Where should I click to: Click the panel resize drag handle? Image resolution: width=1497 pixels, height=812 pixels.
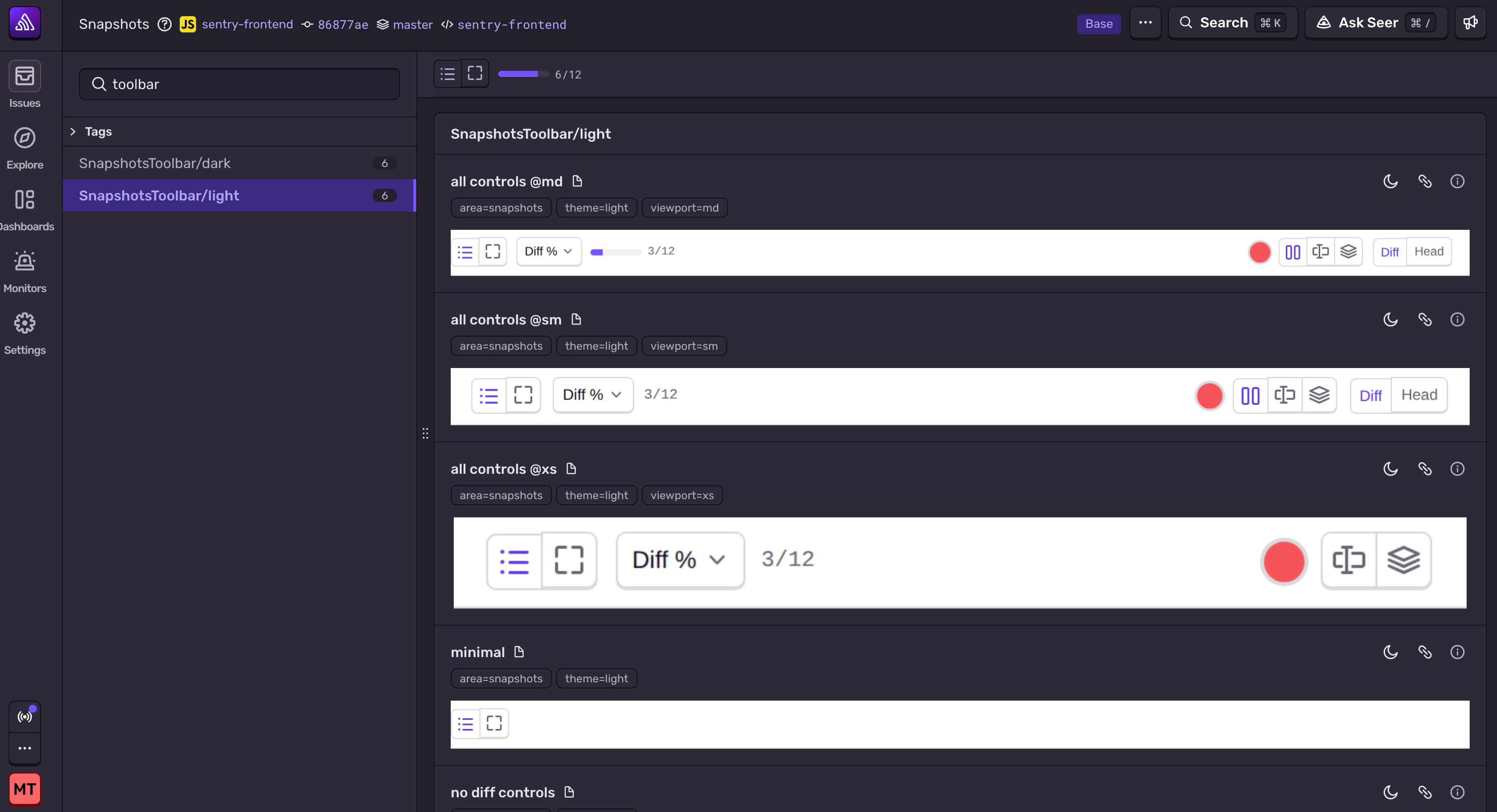425,433
